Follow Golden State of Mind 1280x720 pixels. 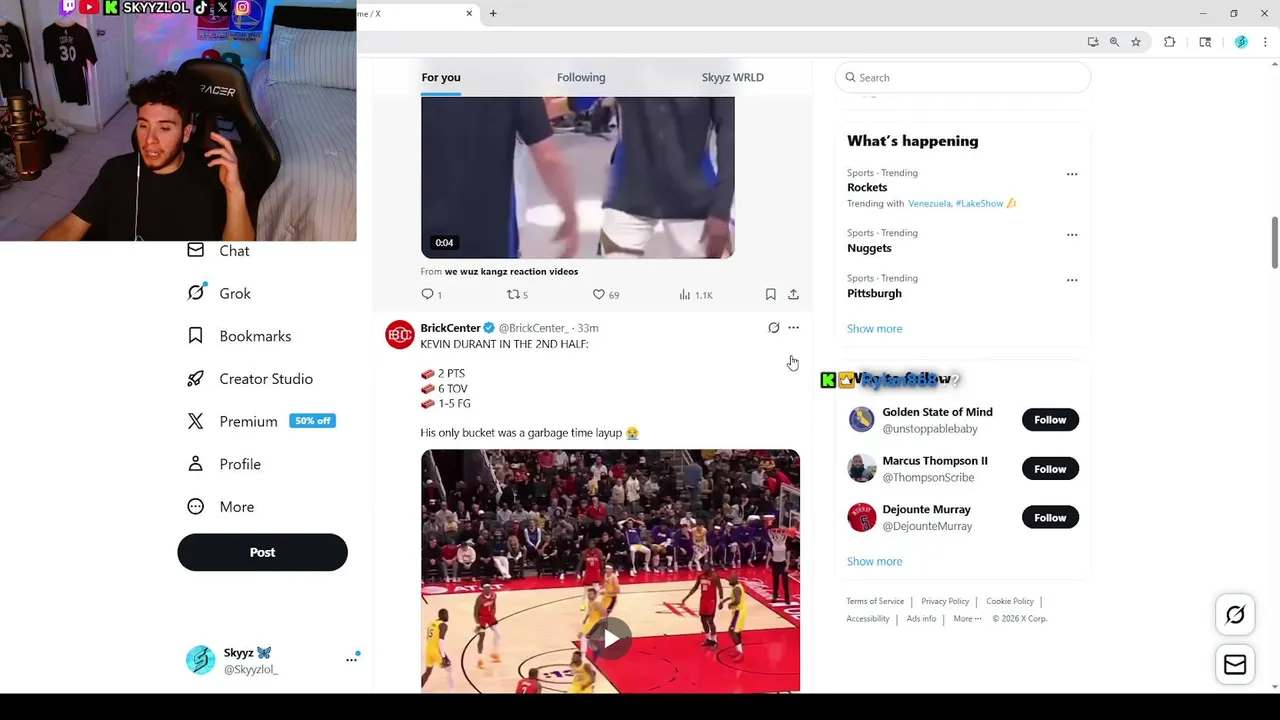point(1050,420)
